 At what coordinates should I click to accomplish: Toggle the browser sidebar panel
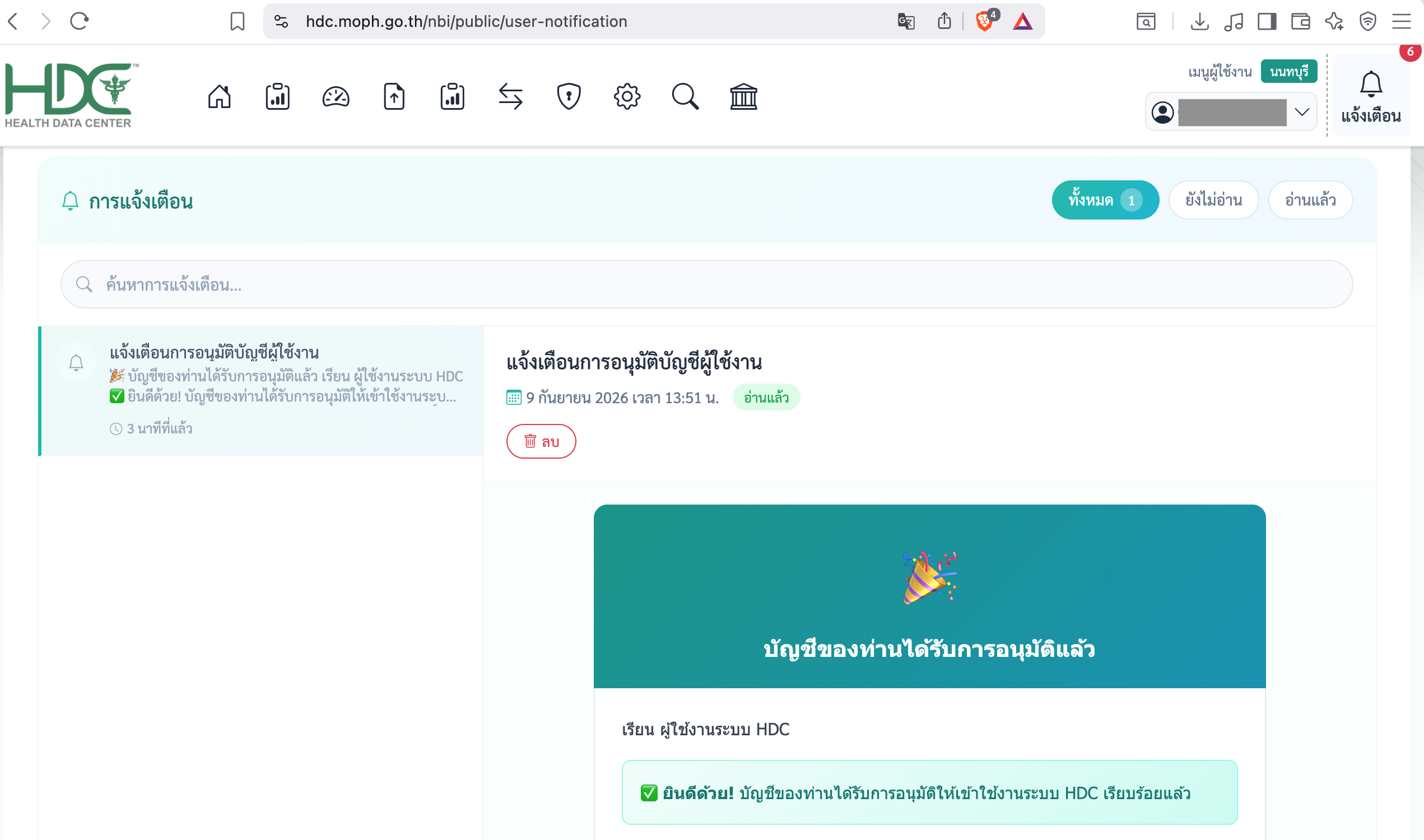1267,21
